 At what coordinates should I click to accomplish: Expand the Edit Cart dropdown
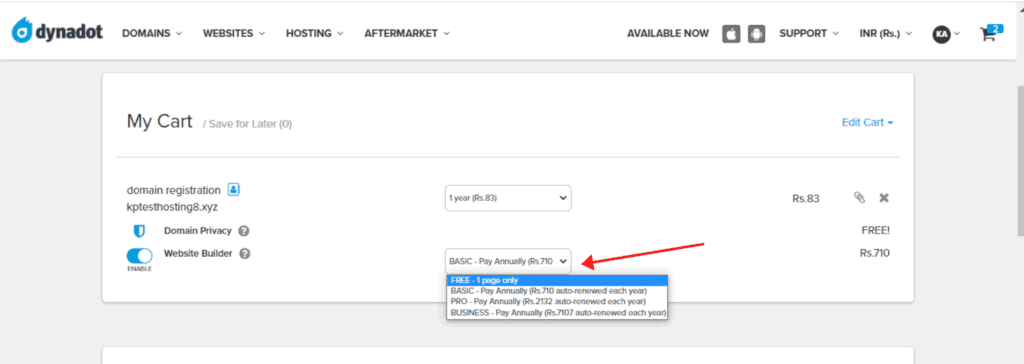tap(867, 122)
